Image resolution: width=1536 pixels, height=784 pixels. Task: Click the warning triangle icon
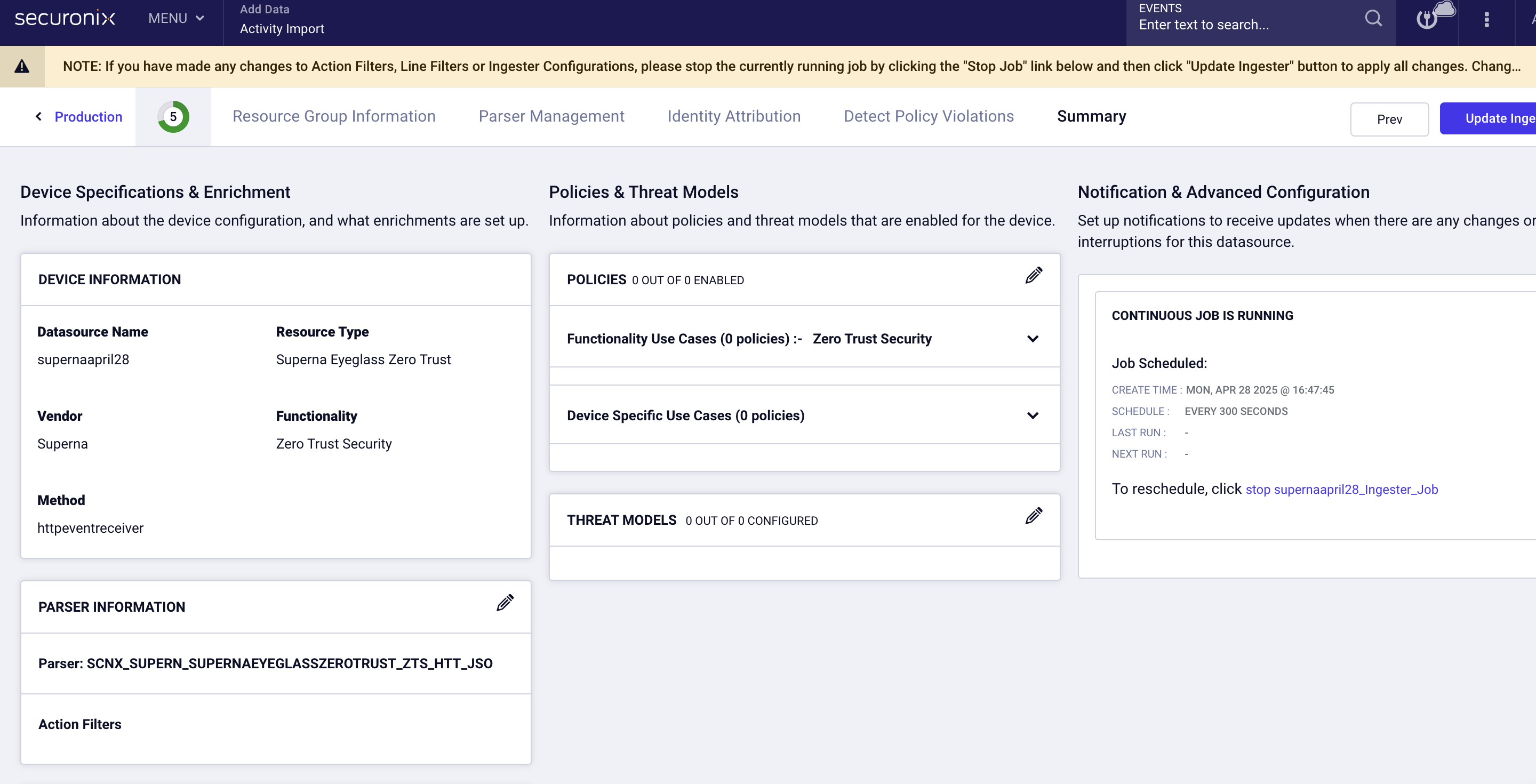pyautogui.click(x=22, y=66)
